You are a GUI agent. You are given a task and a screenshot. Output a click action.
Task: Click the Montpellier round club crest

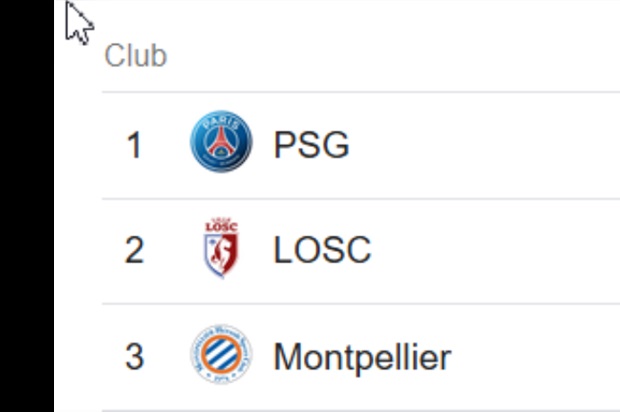(x=221, y=354)
